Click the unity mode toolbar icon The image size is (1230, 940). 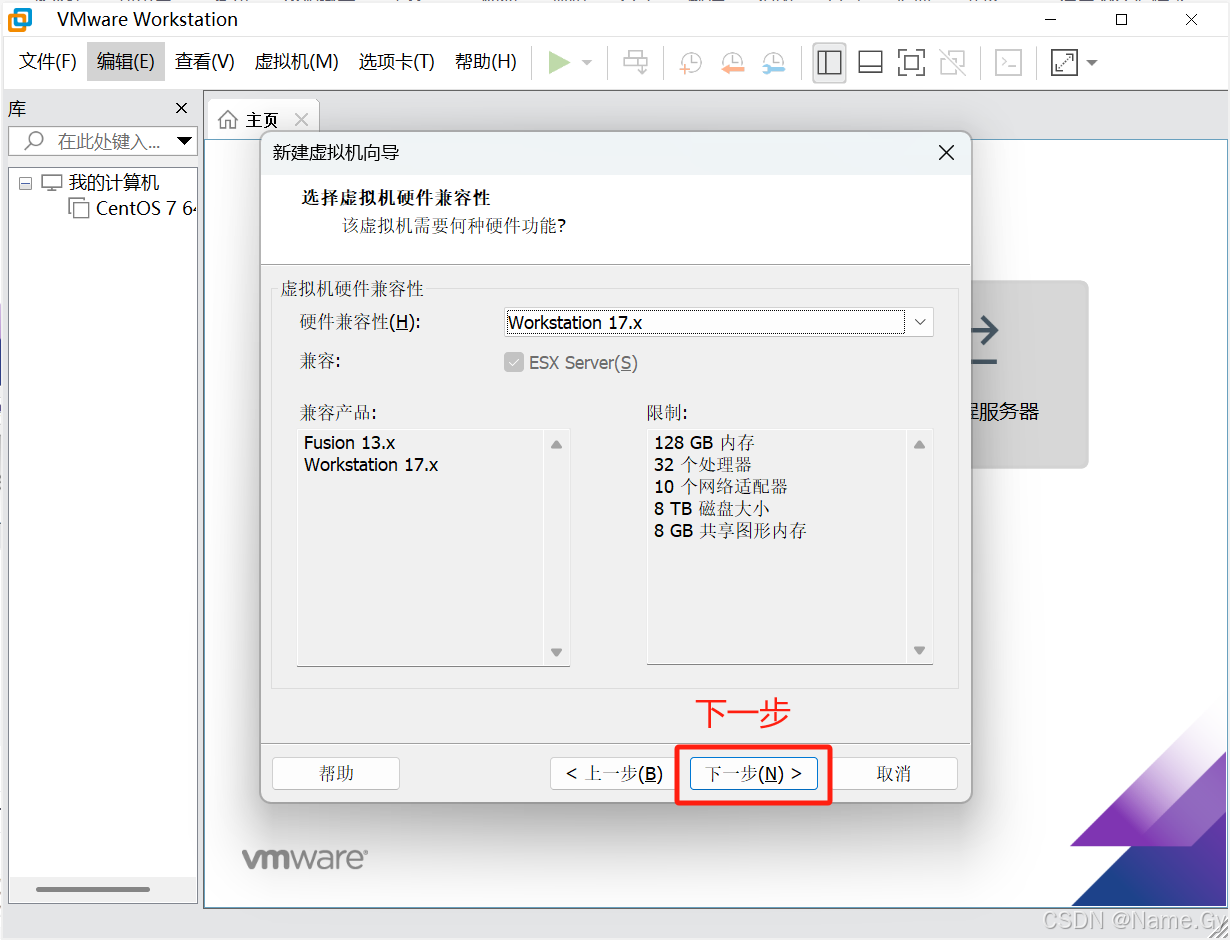[953, 63]
